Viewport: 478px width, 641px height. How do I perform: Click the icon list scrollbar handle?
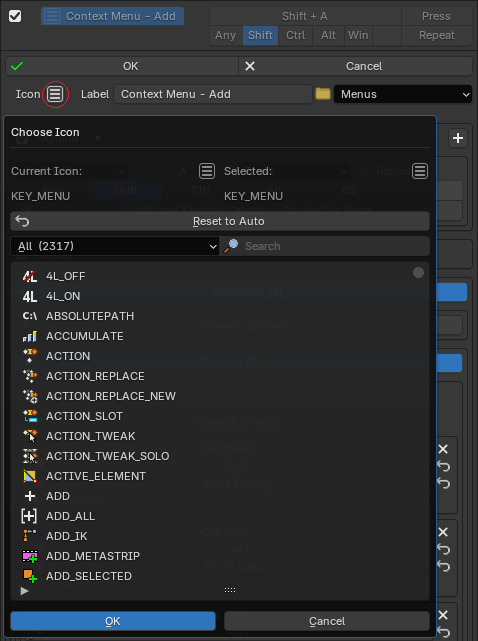tap(418, 273)
